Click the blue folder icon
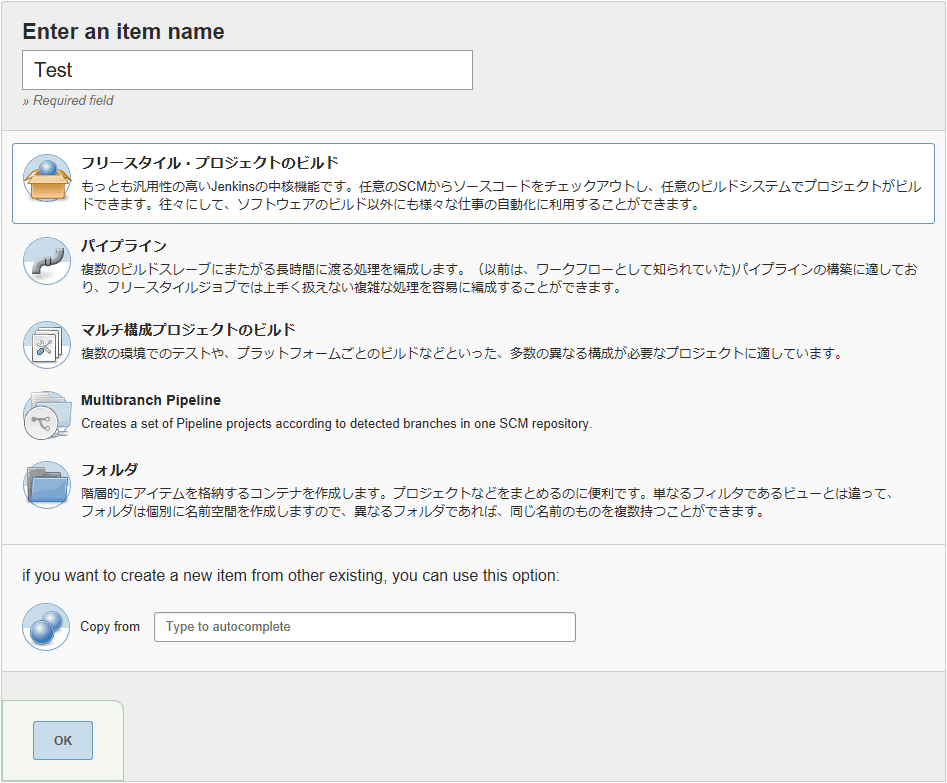This screenshot has height=783, width=947. point(47,485)
